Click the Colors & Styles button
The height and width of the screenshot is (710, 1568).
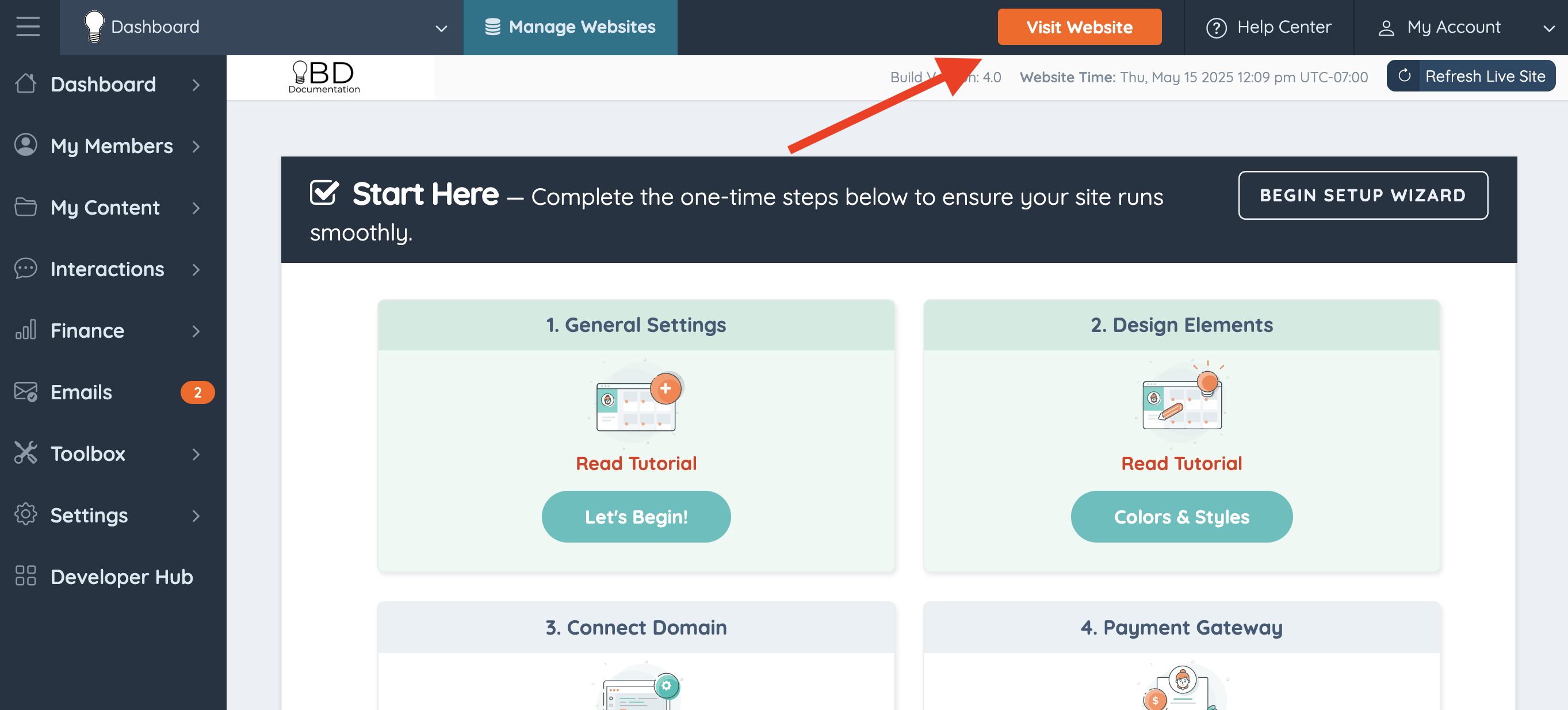[x=1181, y=516]
